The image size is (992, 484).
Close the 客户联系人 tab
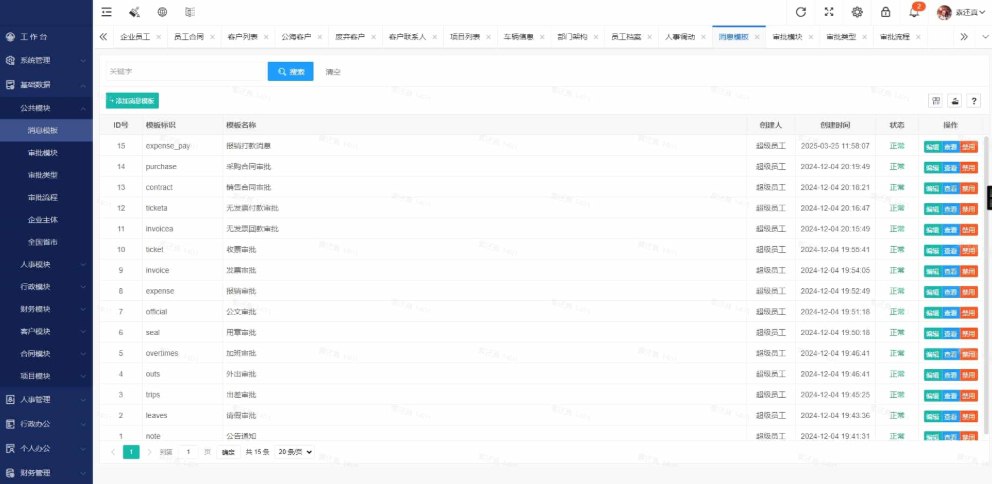click(435, 37)
